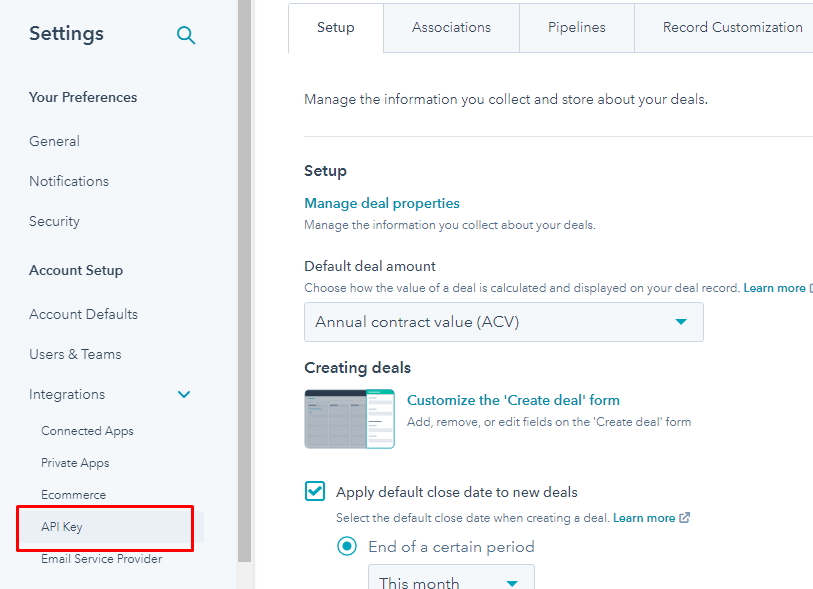
Task: Open Manage deal properties
Action: (381, 203)
